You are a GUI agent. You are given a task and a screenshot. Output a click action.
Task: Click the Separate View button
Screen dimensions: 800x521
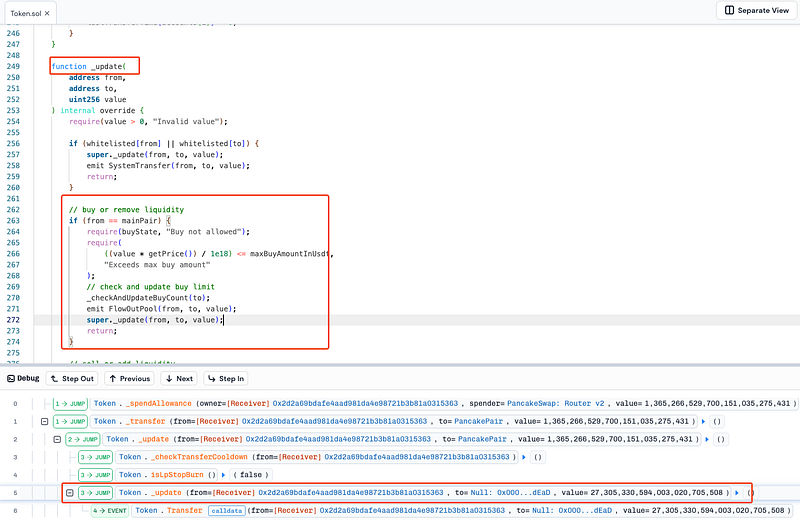point(756,10)
